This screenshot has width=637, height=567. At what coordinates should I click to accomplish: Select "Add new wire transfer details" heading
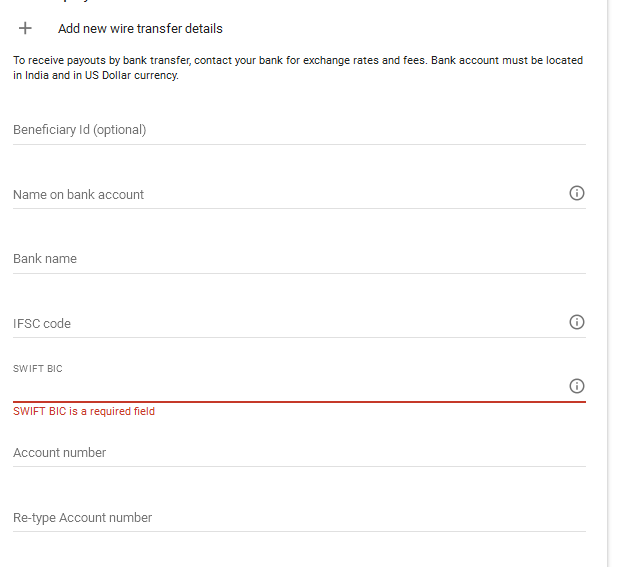pos(140,29)
